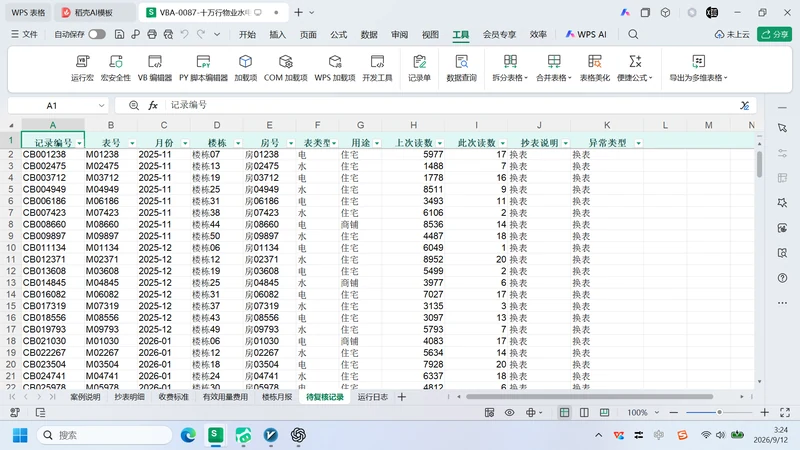This screenshot has height=450, width=800.
Task: Click the 未上云 cloud status button
Action: (x=732, y=34)
